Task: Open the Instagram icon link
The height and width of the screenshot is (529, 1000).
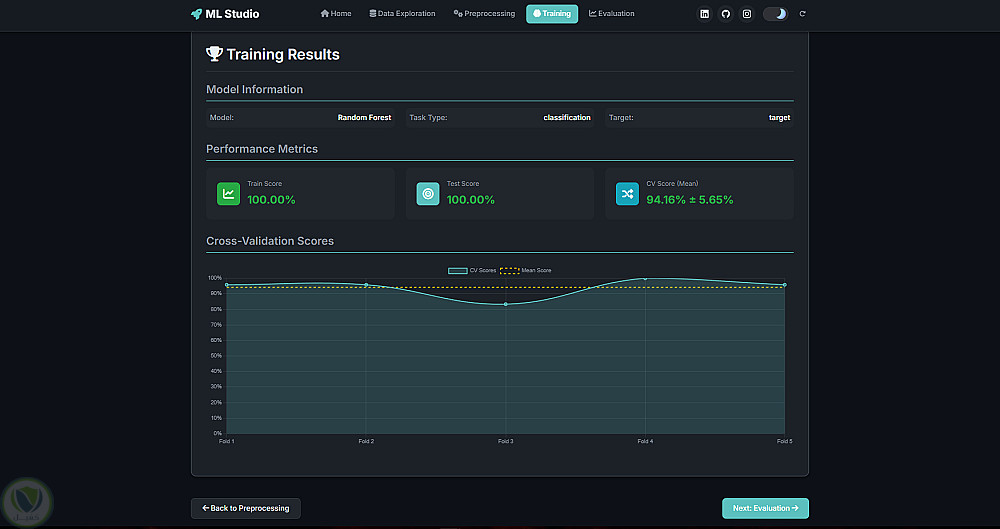Action: tap(747, 14)
